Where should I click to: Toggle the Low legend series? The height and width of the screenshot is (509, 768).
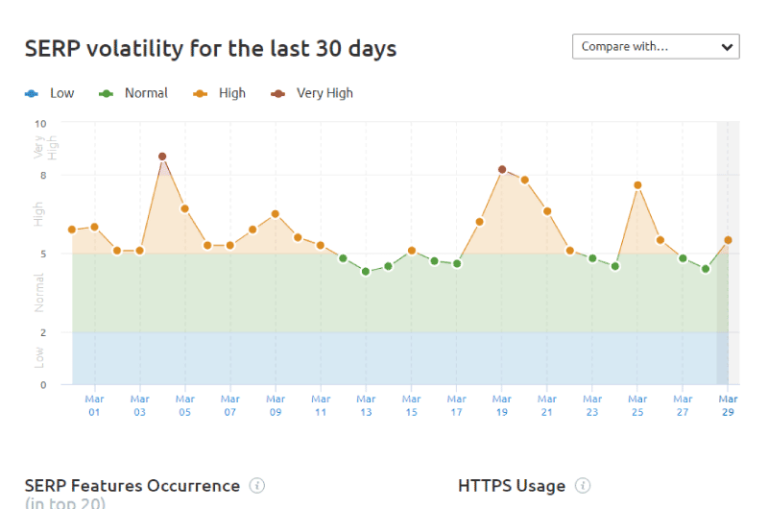point(50,93)
